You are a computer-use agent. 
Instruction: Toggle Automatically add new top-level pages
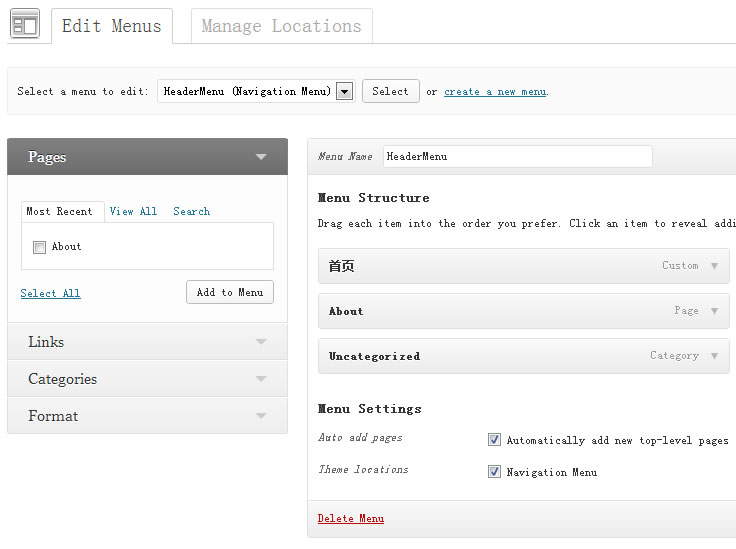[x=494, y=440]
